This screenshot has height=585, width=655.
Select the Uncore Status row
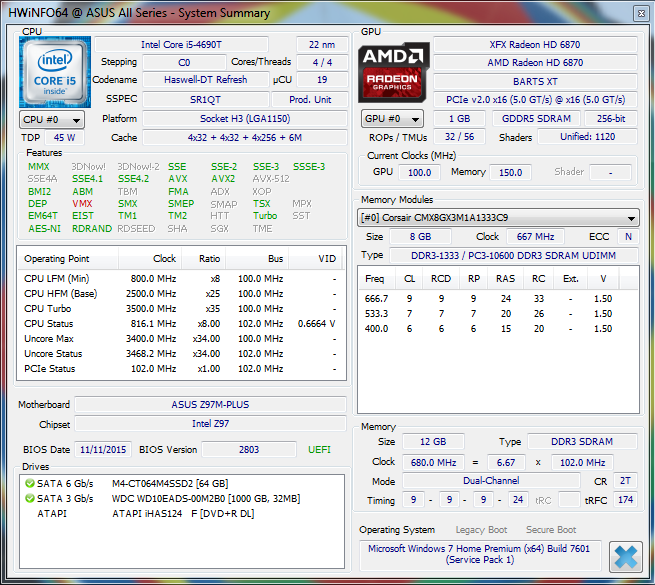[182, 354]
